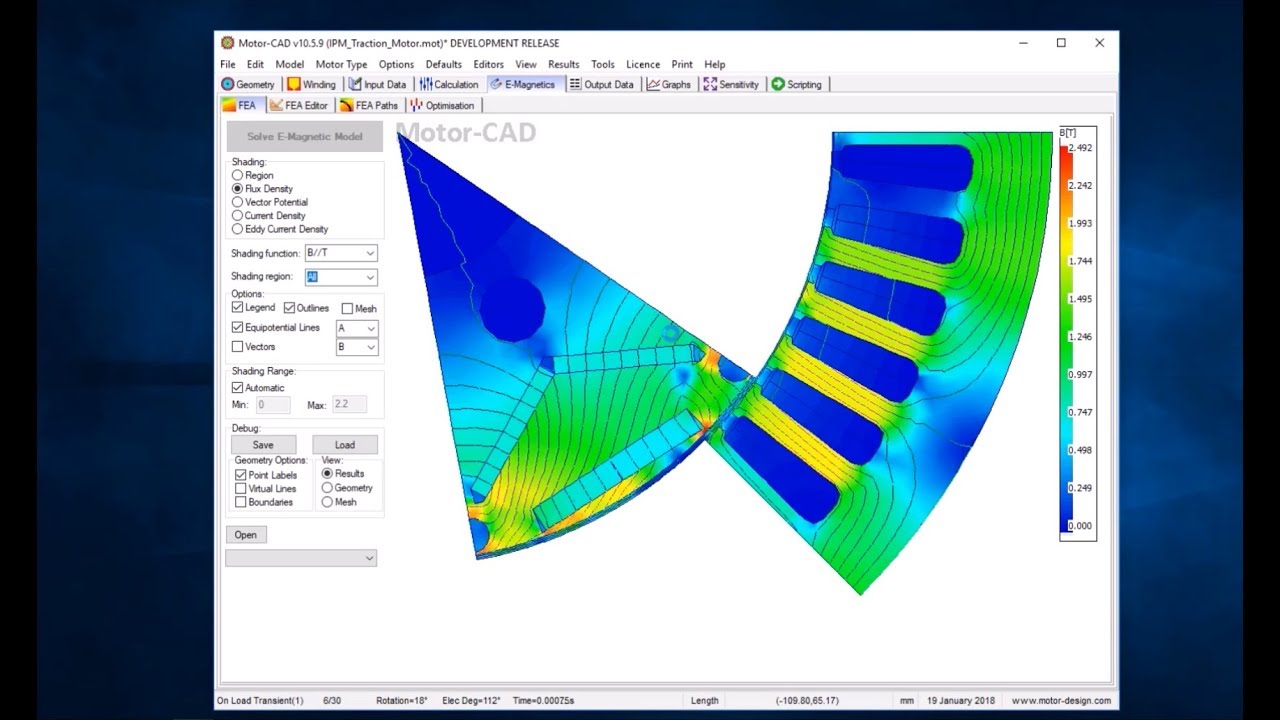Click the shading range Min field
Screen dimensions: 1280x720
pos(273,405)
